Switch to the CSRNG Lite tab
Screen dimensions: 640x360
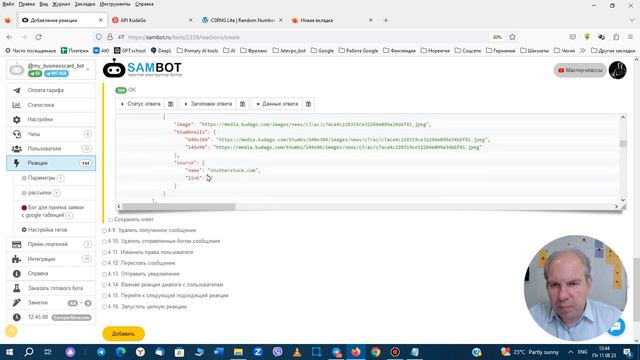click(x=242, y=20)
